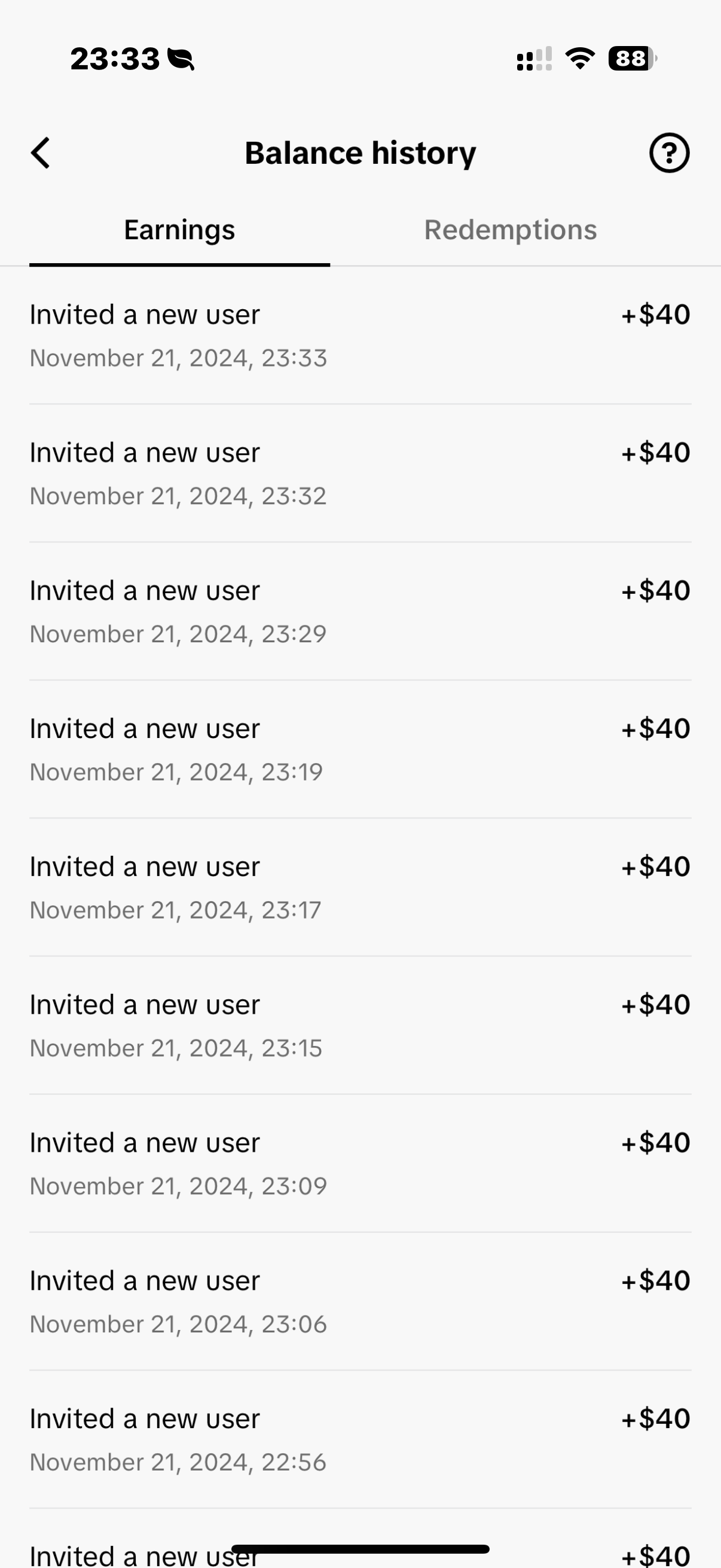
Task: Open the help question mark icon
Action: click(x=668, y=152)
